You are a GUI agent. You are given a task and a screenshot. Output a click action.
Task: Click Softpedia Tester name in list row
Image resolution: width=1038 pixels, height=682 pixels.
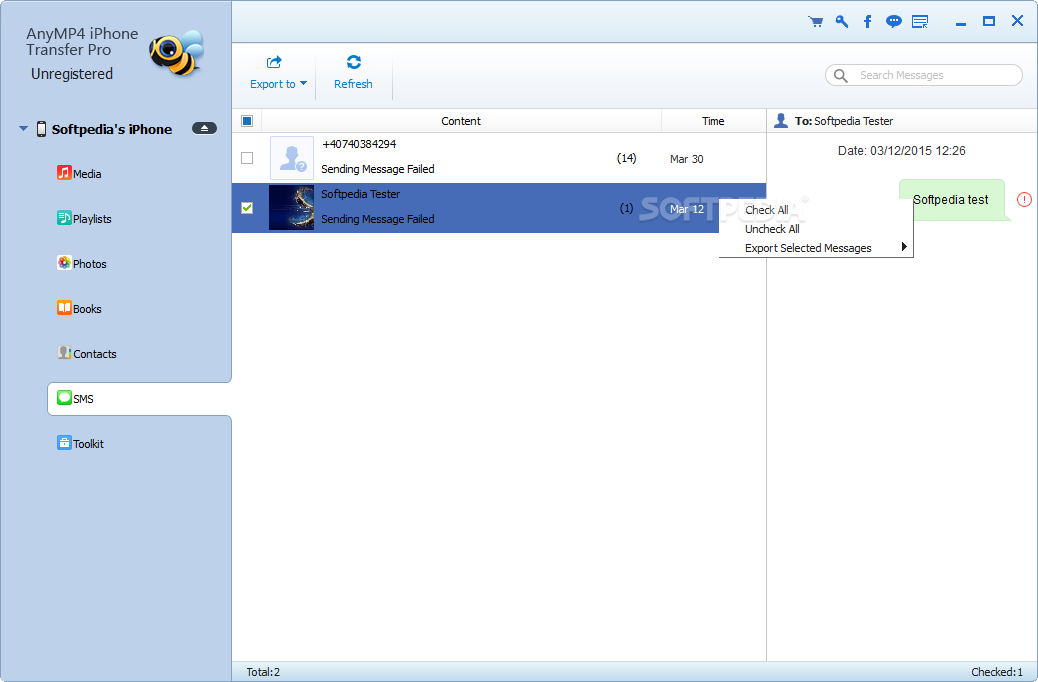(x=360, y=194)
